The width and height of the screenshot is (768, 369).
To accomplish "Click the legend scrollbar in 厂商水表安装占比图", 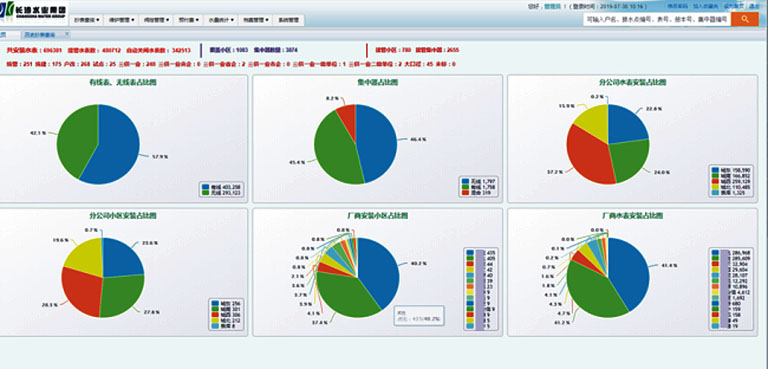I will coord(724,289).
